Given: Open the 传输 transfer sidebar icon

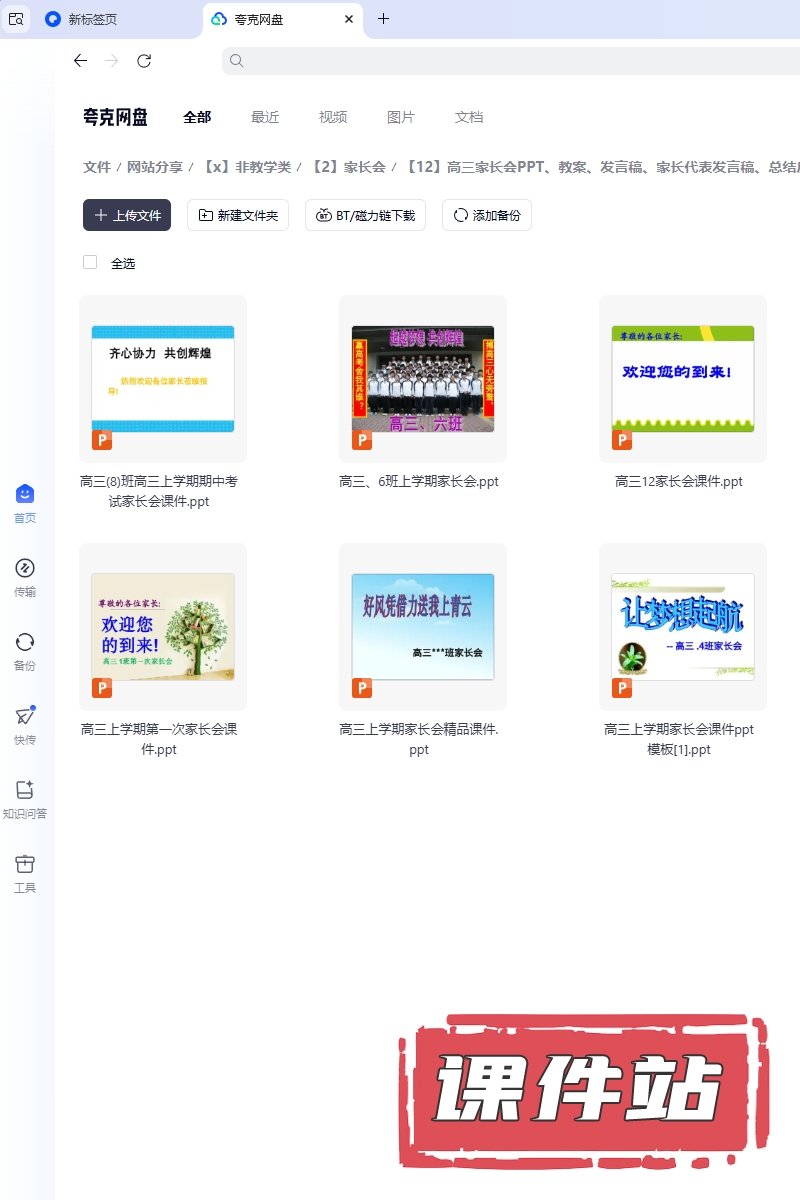Looking at the screenshot, I should coord(25,568).
